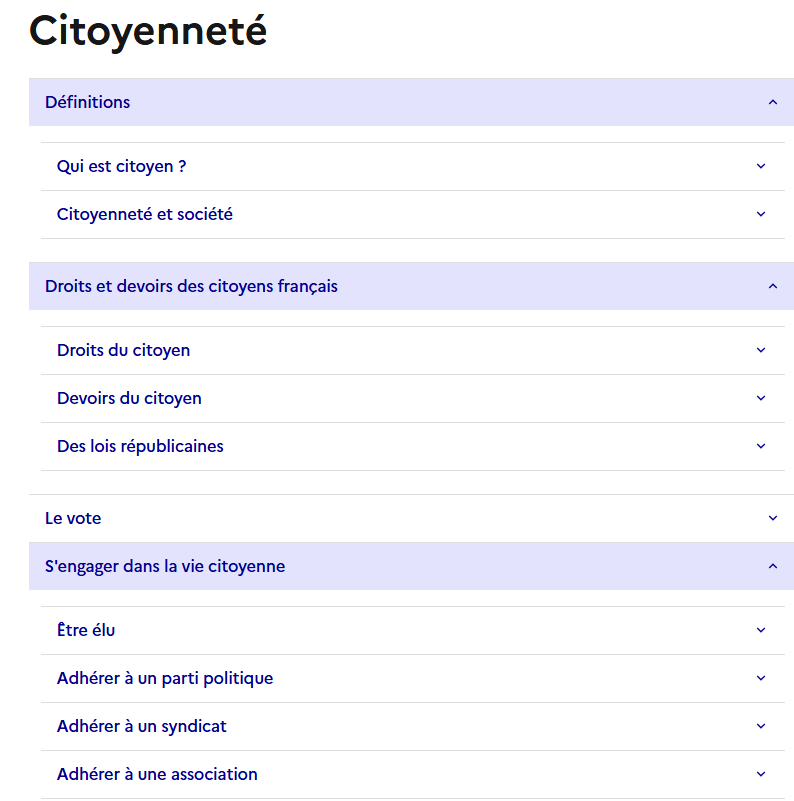Open the Le vote accordion section

pos(411,518)
